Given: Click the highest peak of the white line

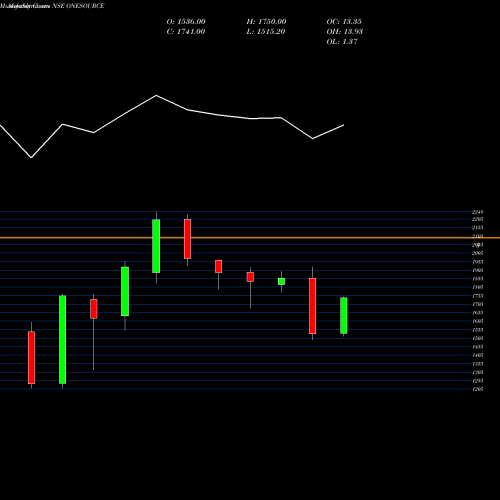Looking at the screenshot, I should tap(156, 96).
